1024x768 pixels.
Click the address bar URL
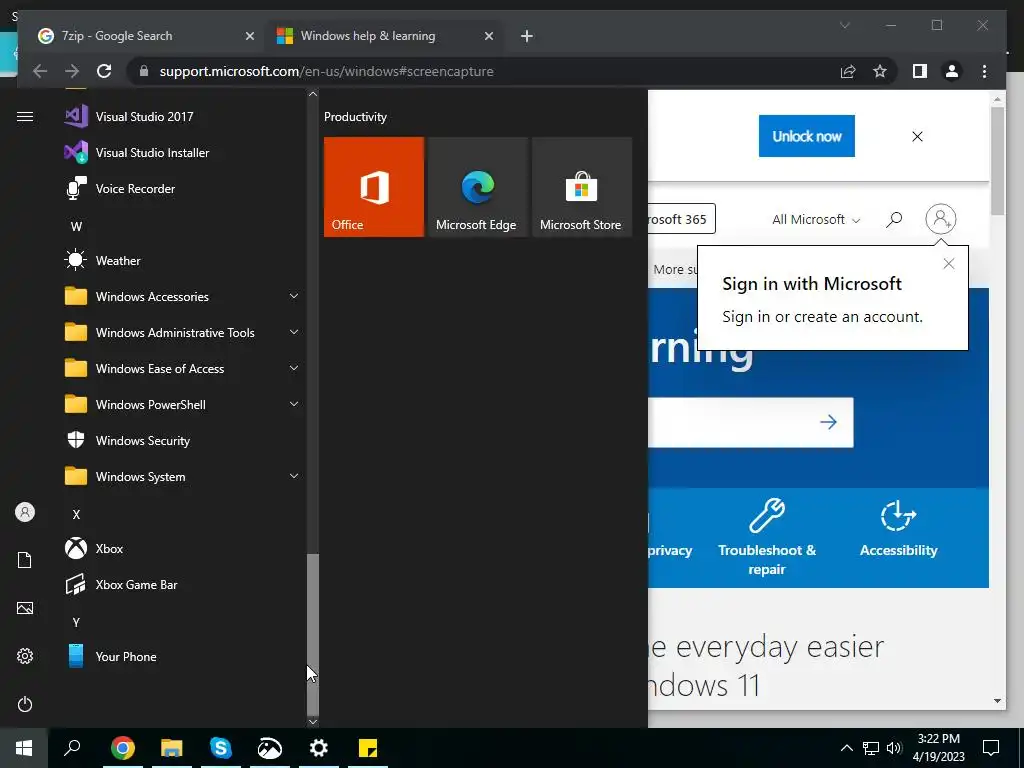[x=326, y=71]
